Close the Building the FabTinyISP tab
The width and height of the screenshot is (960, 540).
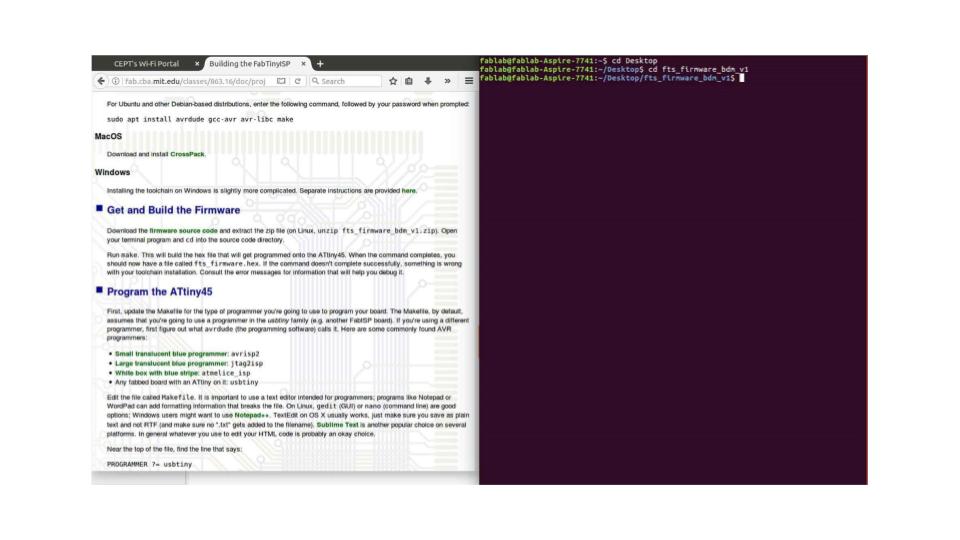303,64
